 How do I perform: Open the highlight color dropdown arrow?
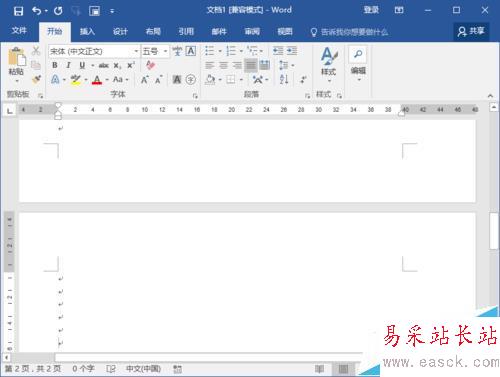click(x=86, y=80)
